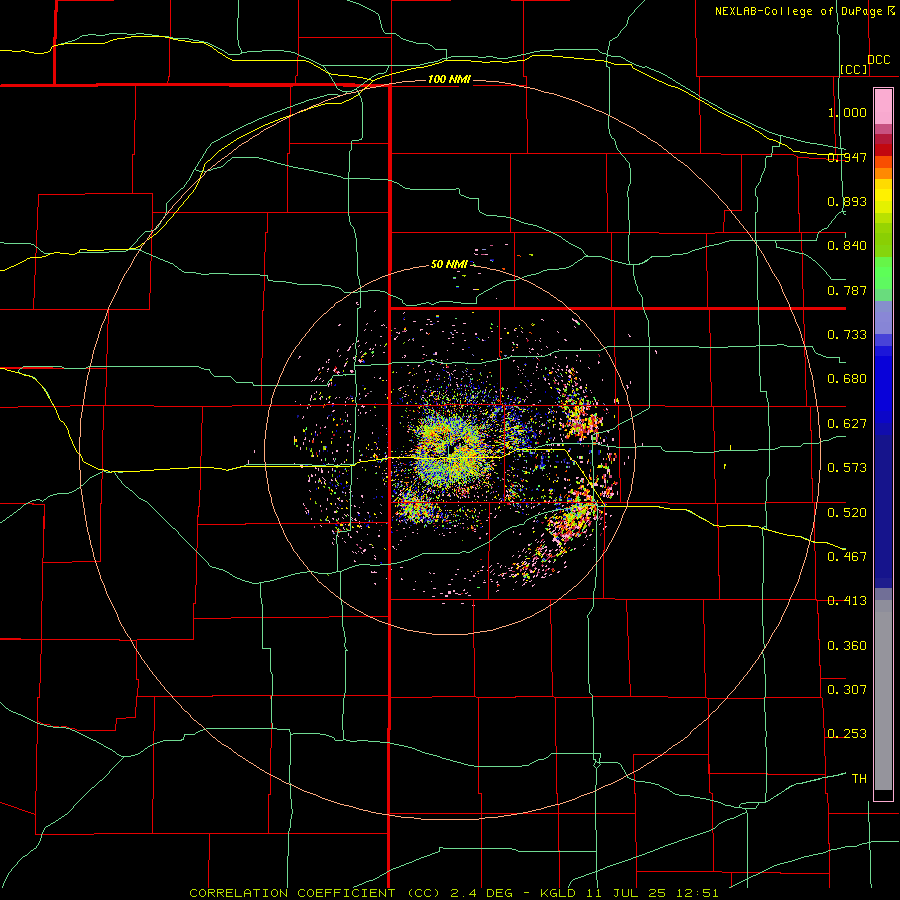Click the 0.787 scale value
Image resolution: width=900 pixels, height=900 pixels.
pyautogui.click(x=847, y=290)
